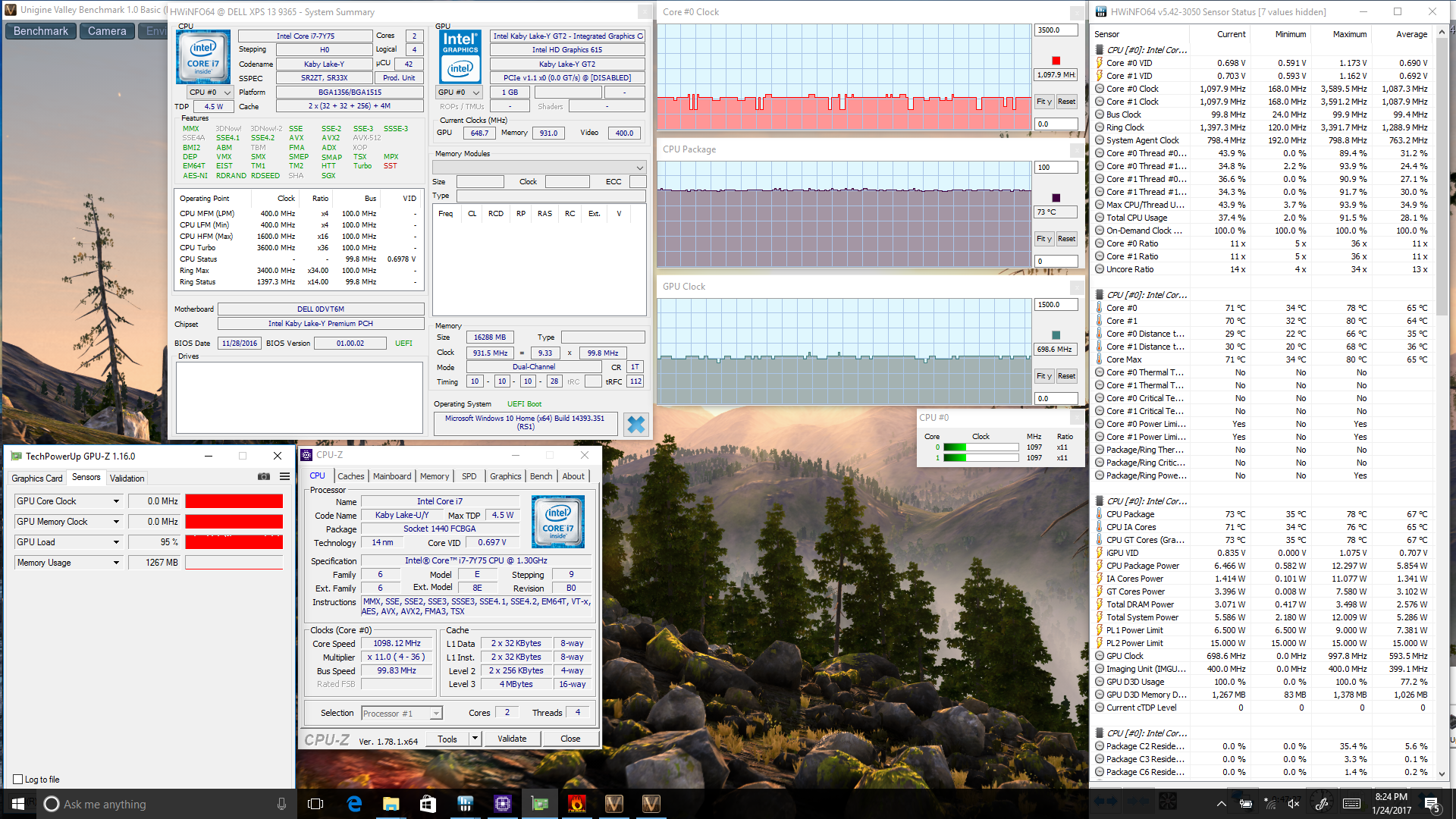Click the red color swatch in Core #0 Clock graph
Image resolution: width=1456 pixels, height=819 pixels.
tap(1056, 61)
